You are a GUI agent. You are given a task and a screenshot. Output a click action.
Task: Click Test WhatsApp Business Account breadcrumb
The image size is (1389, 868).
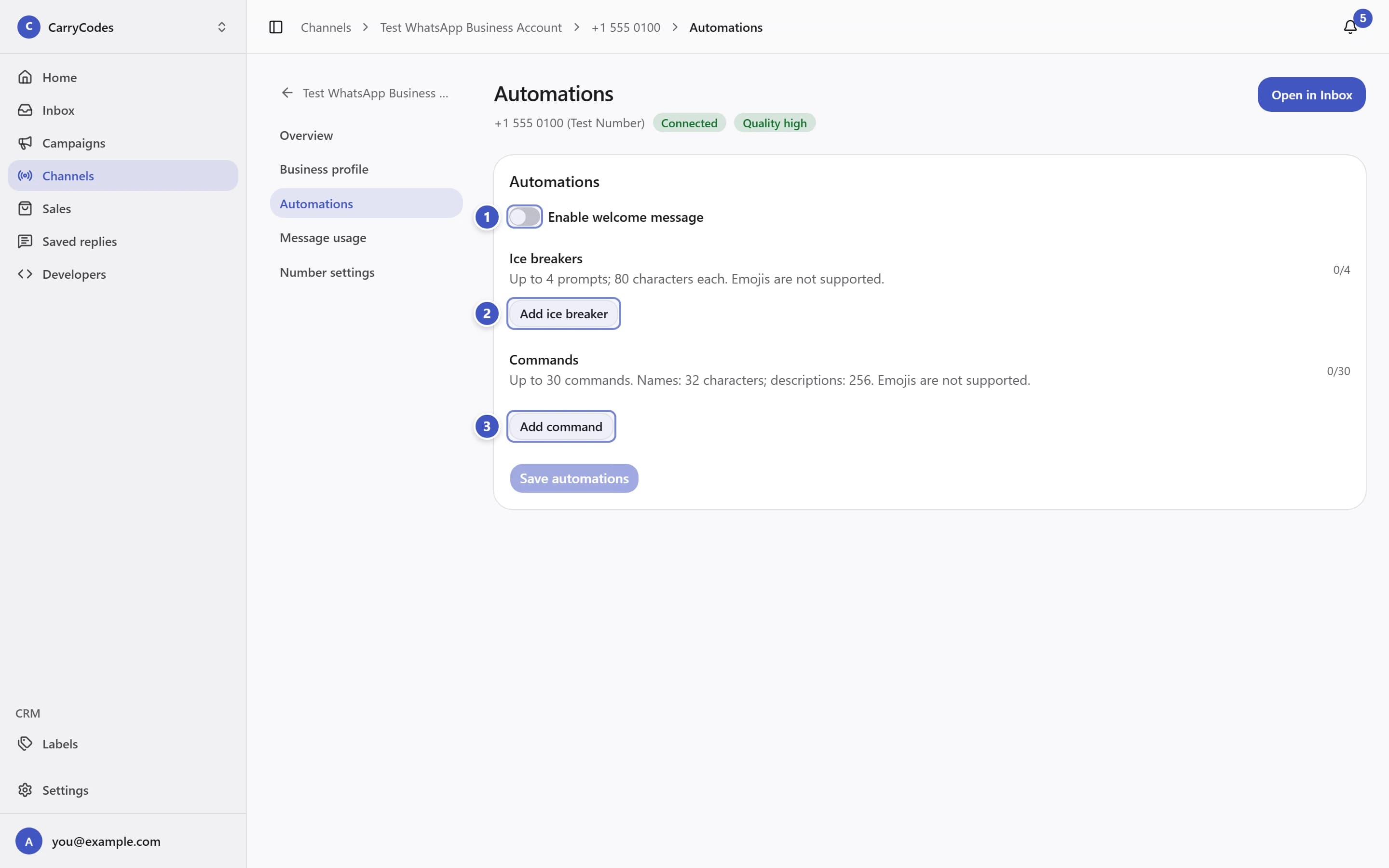471,27
